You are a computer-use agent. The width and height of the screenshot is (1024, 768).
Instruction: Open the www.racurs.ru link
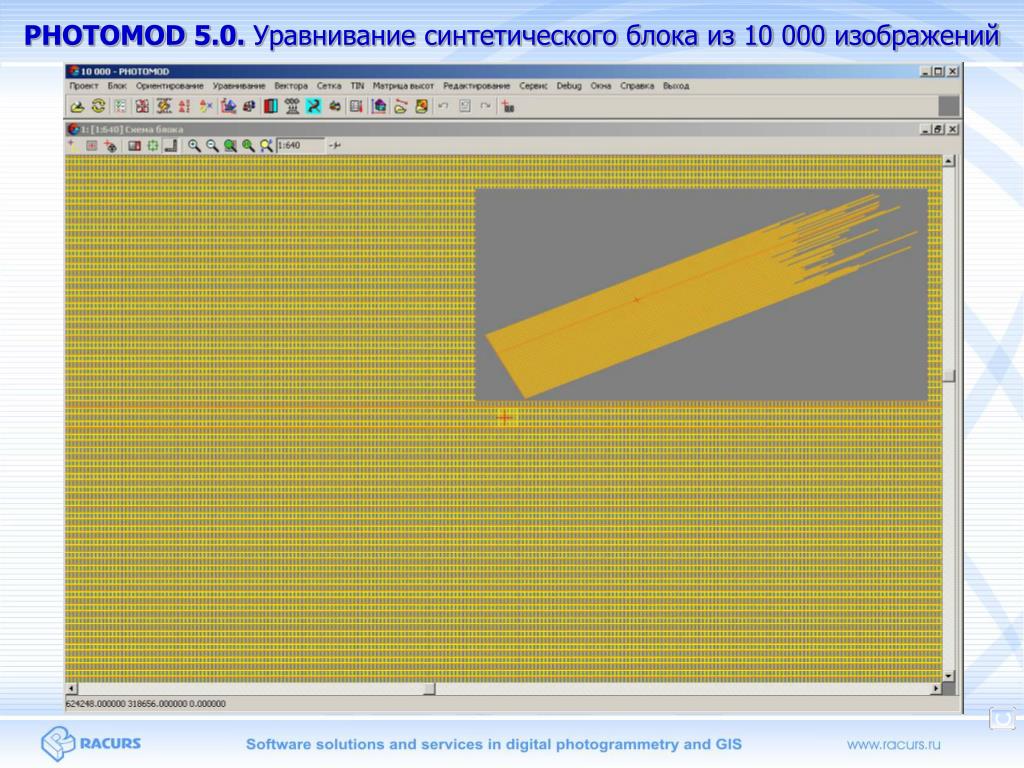(893, 744)
